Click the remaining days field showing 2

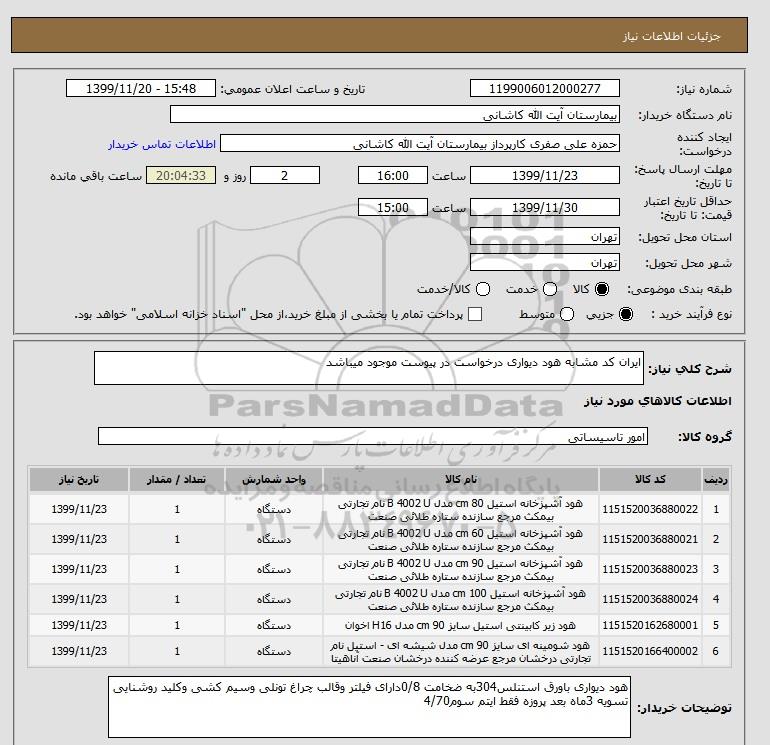pyautogui.click(x=285, y=175)
